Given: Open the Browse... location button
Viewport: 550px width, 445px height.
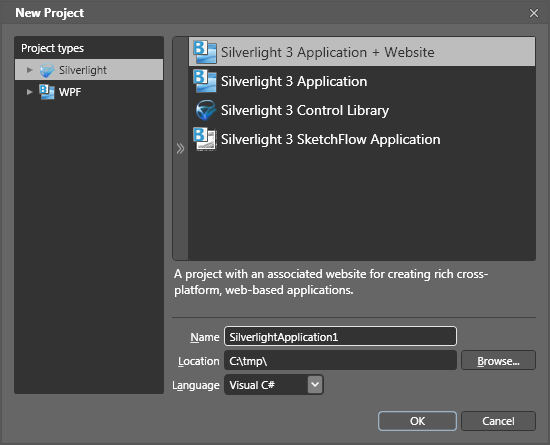Looking at the screenshot, I should click(x=498, y=361).
